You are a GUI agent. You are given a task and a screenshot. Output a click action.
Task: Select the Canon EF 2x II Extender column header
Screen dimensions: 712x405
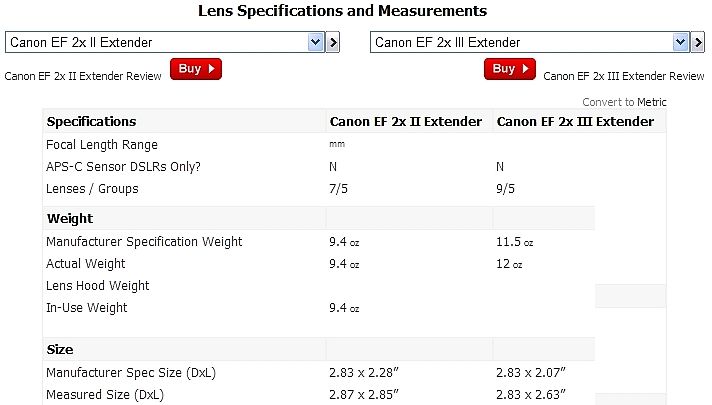click(406, 122)
